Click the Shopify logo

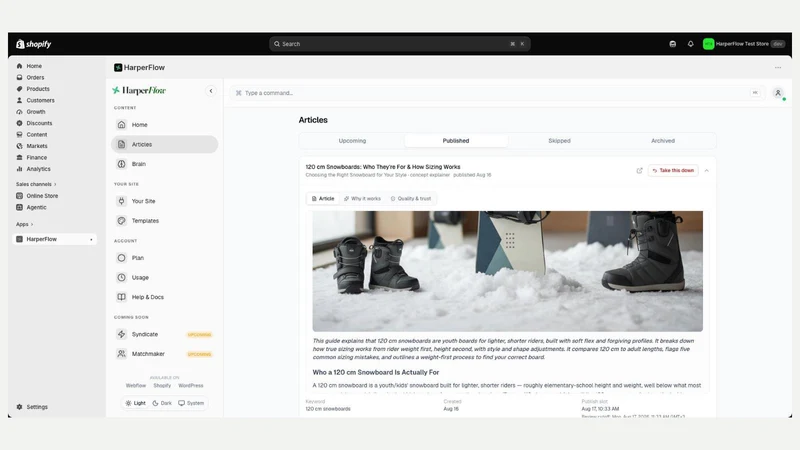point(34,44)
